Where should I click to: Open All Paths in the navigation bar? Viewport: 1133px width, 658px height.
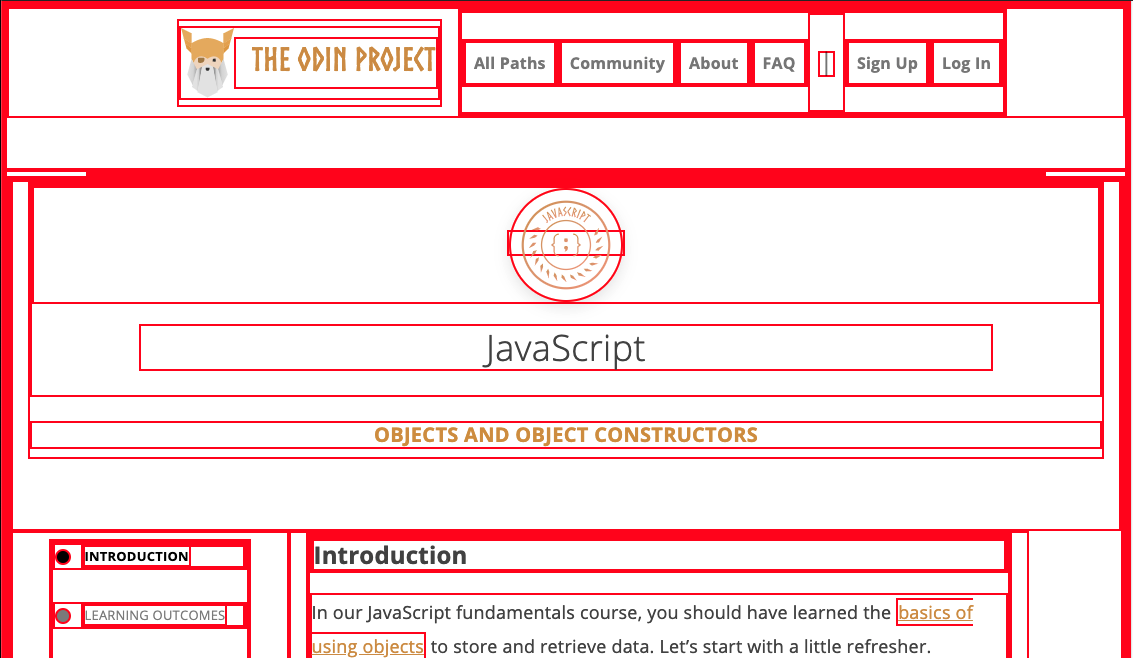(x=510, y=62)
